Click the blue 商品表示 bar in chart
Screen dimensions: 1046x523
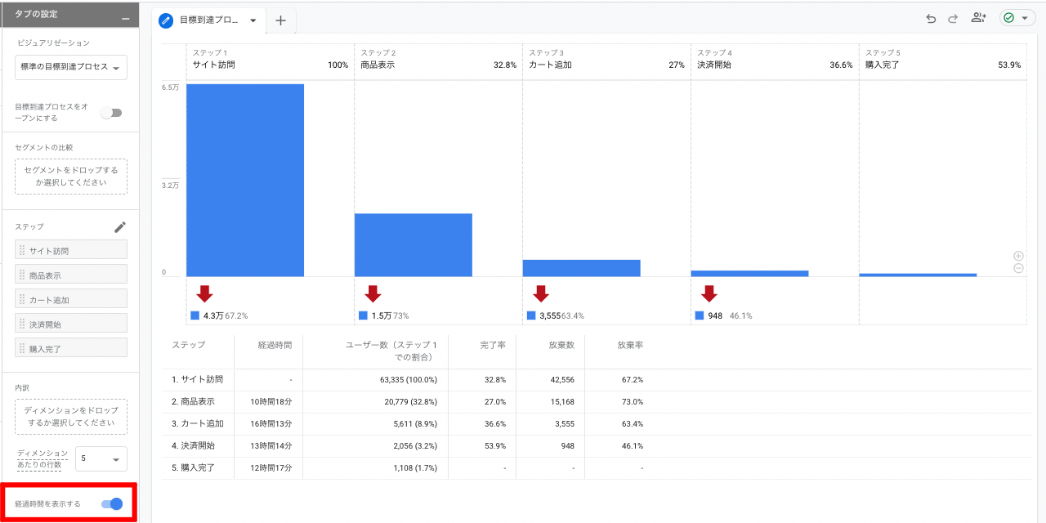pos(414,245)
